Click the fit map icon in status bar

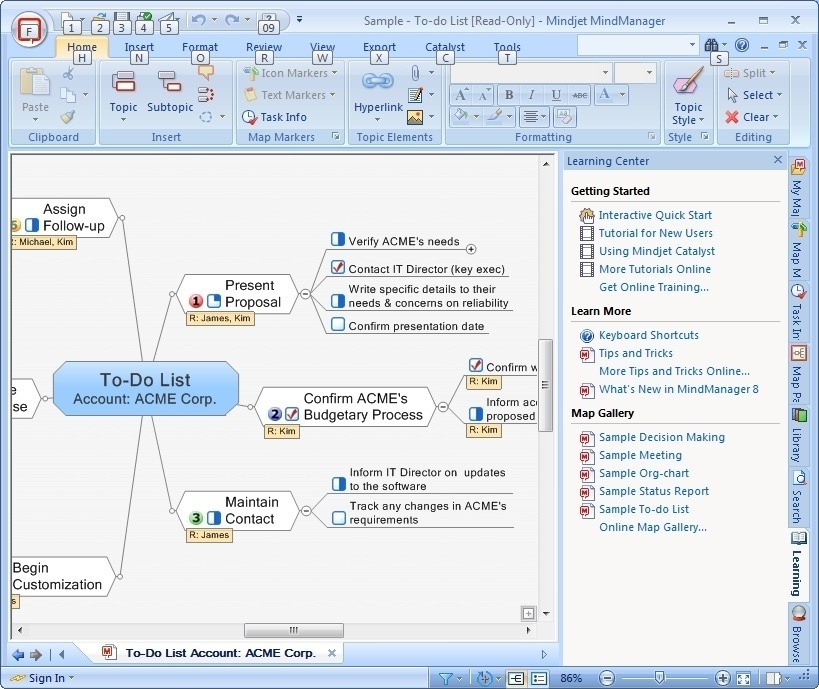743,679
